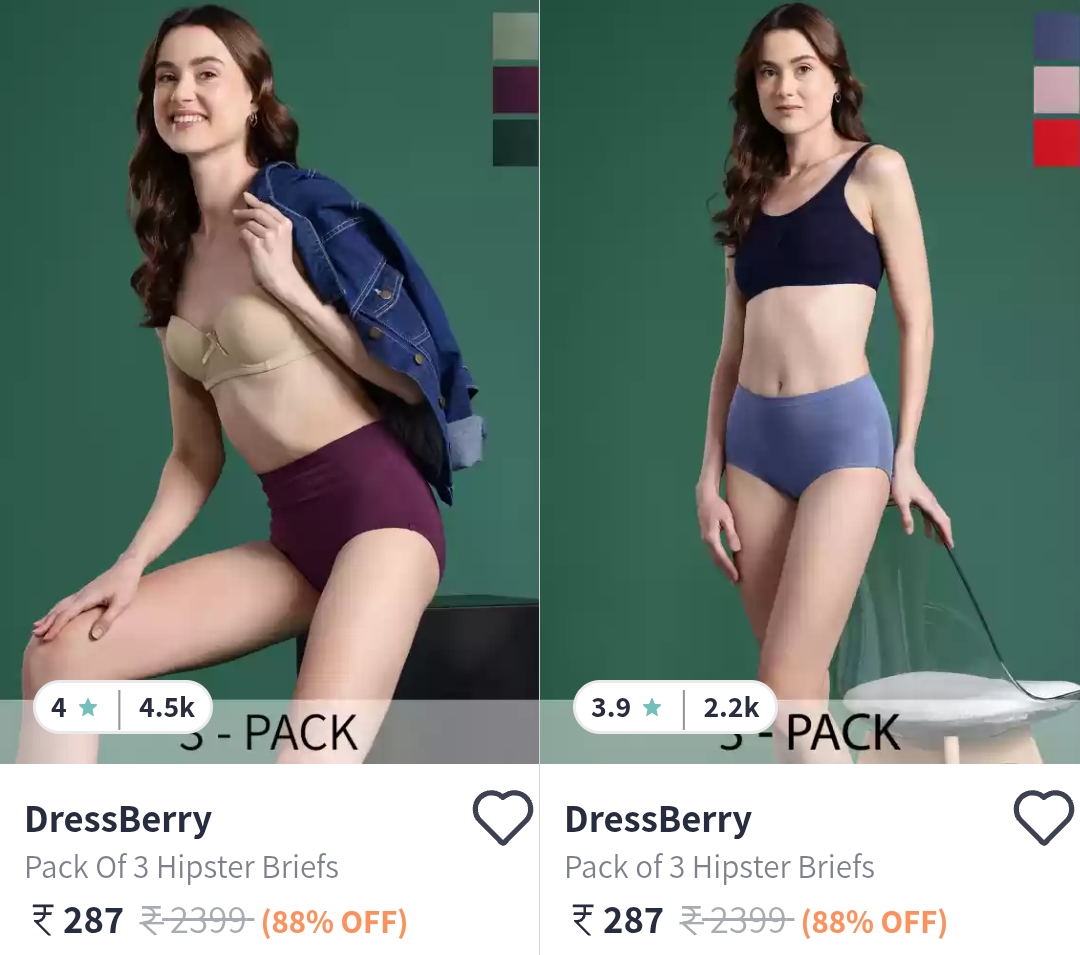Screen dimensions: 1080x955
Task: Add first DressBerry product to wishlist
Action: 502,817
